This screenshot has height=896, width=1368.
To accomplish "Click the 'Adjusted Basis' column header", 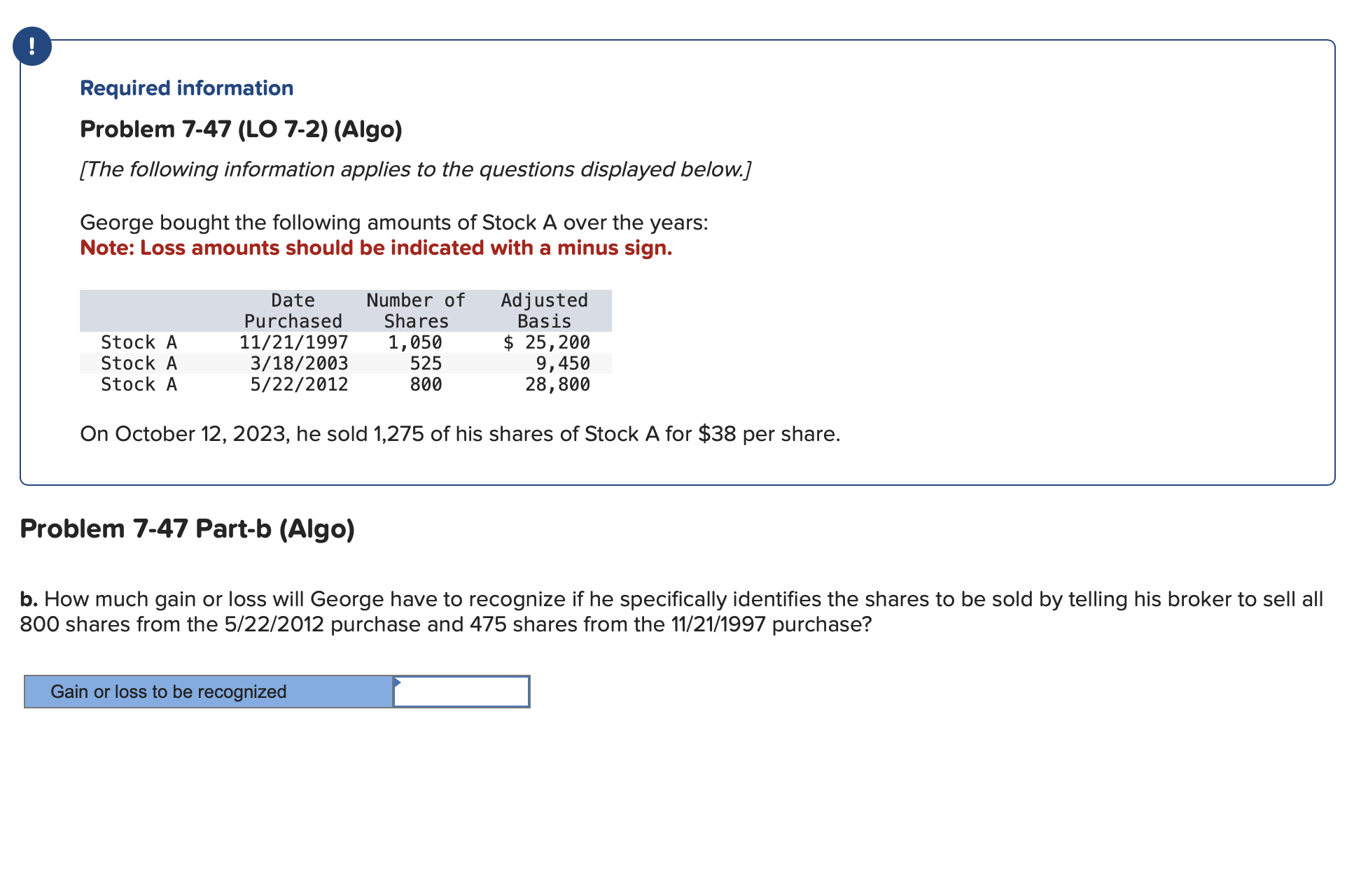I will coord(545,311).
